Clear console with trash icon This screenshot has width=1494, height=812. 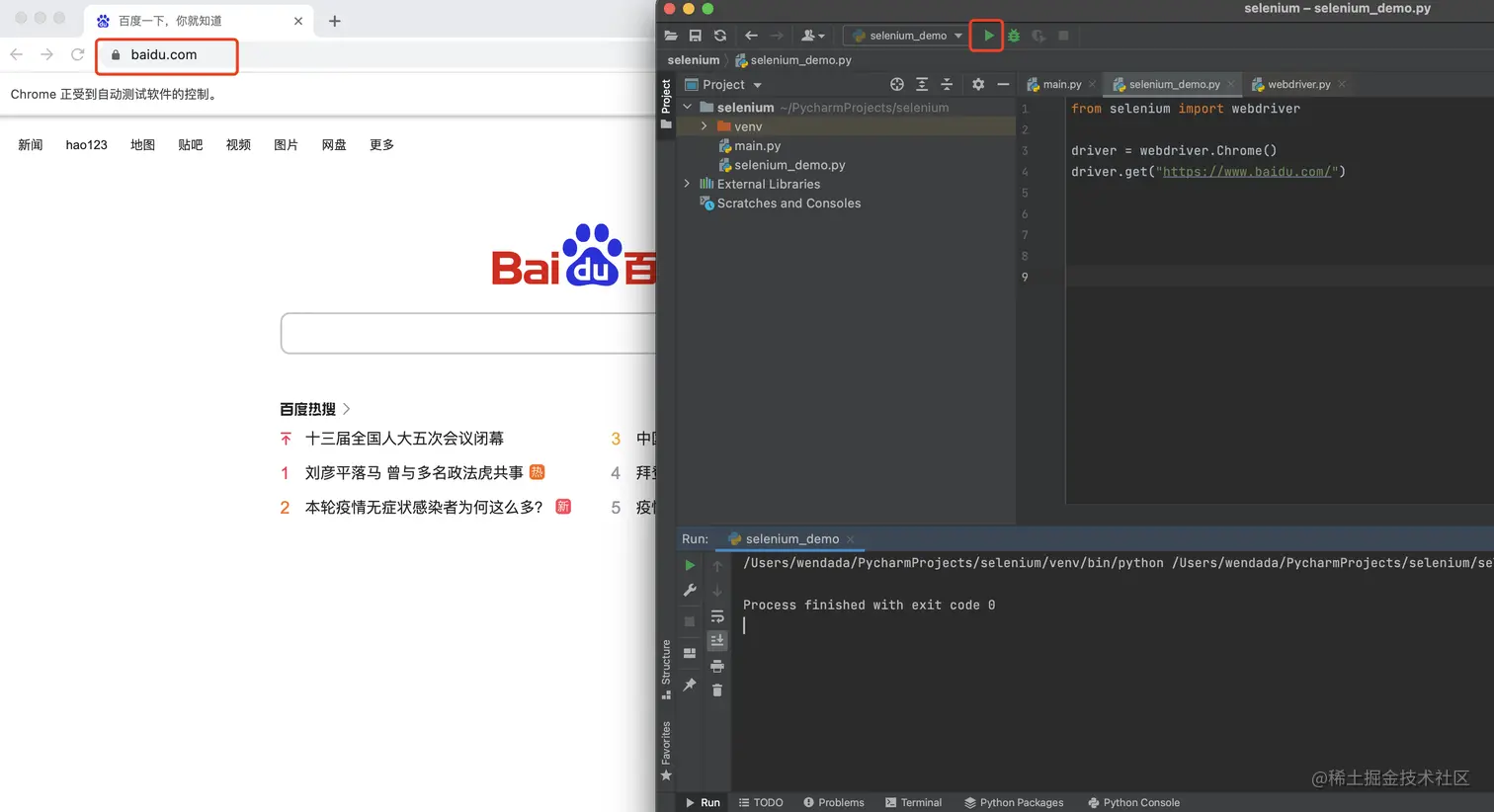717,690
